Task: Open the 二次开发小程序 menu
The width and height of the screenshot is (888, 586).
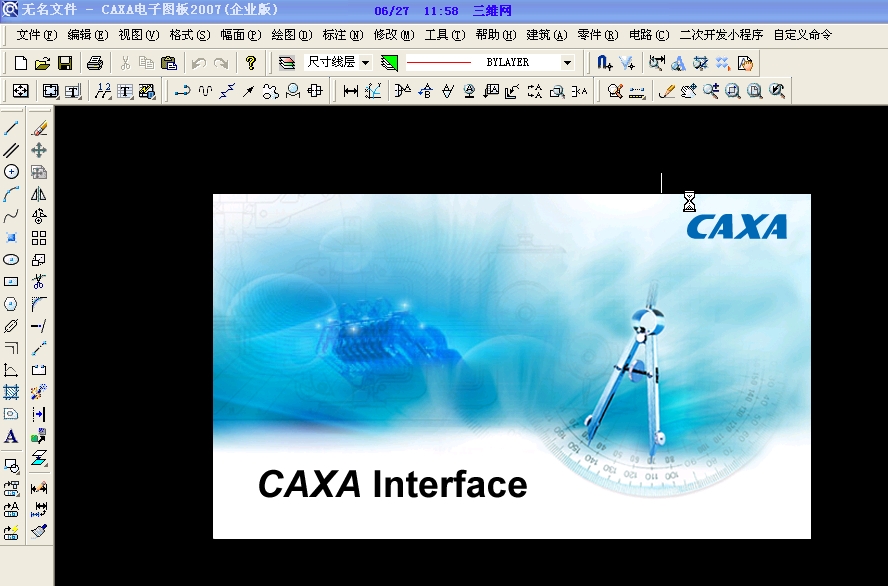Action: pyautogui.click(x=722, y=35)
